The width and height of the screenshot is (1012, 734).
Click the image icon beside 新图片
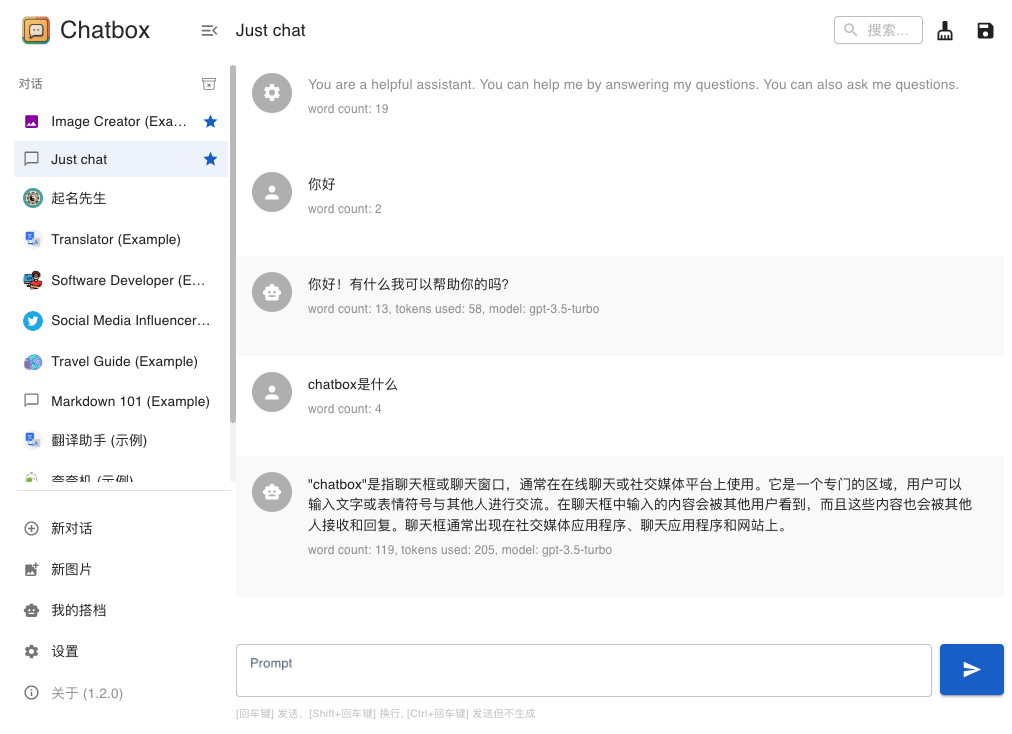tap(32, 569)
